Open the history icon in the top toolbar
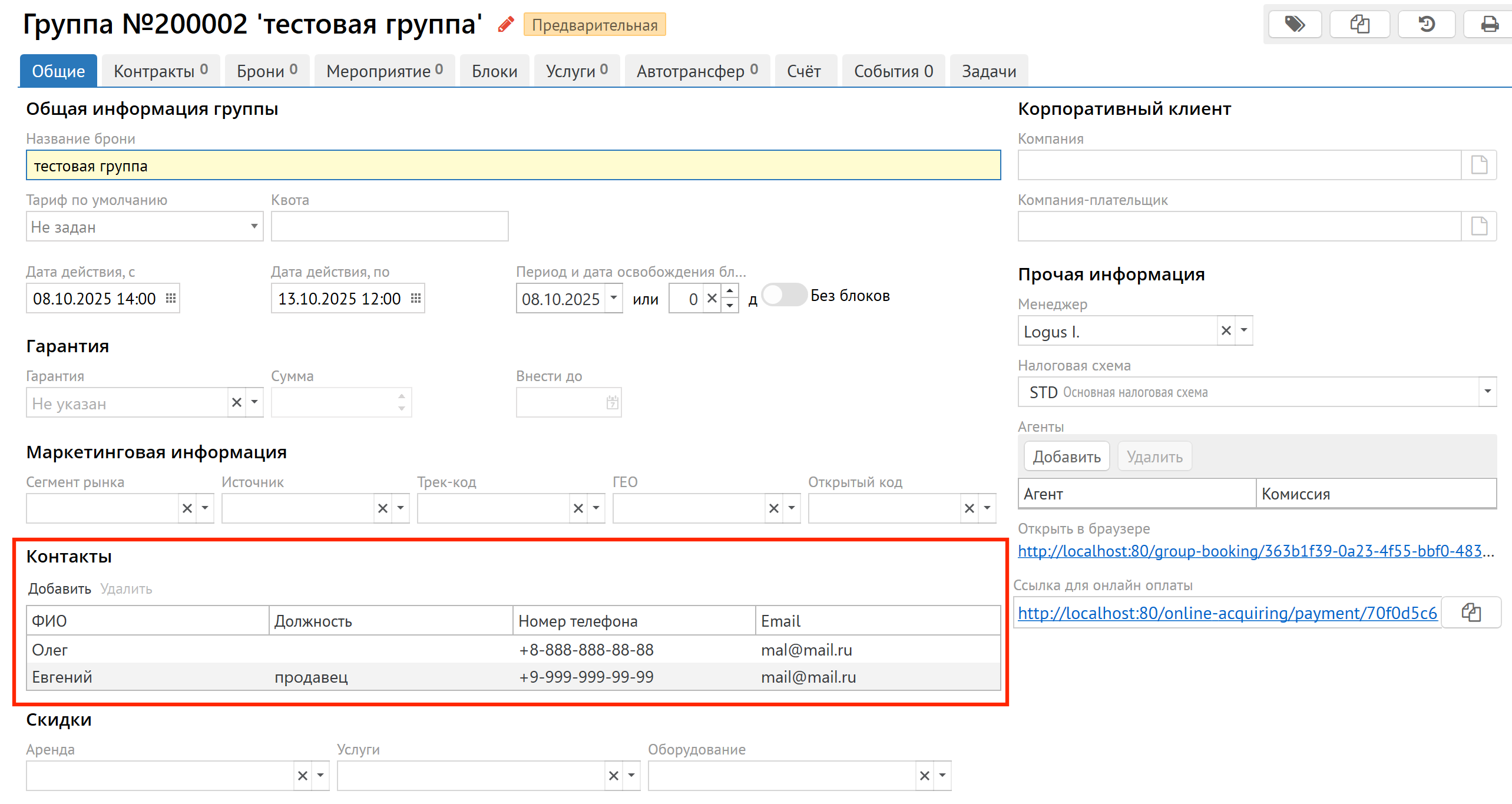 tap(1427, 25)
